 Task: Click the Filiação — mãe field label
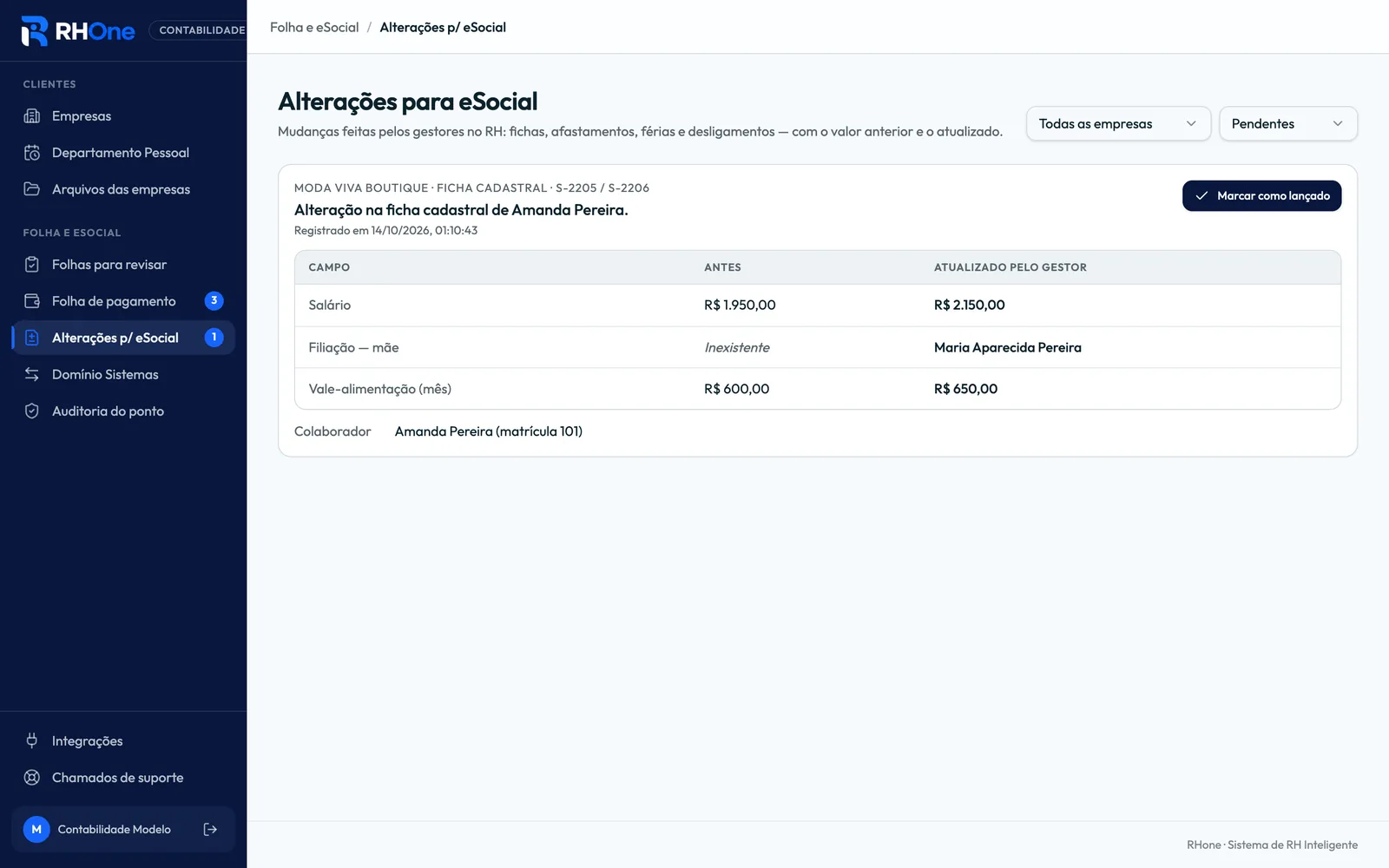point(354,348)
